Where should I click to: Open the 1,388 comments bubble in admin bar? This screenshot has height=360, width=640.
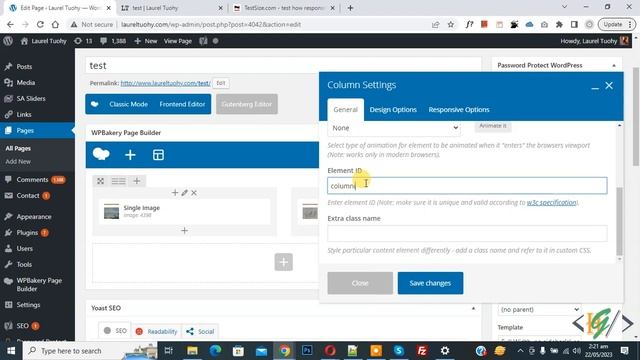click(113, 41)
